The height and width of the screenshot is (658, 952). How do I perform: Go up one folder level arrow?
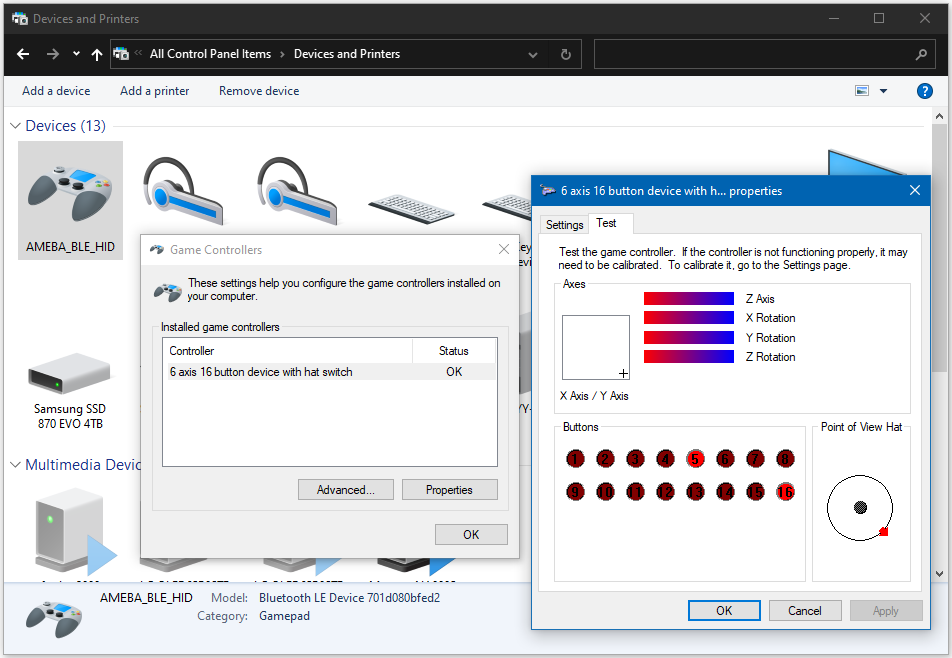tap(96, 54)
